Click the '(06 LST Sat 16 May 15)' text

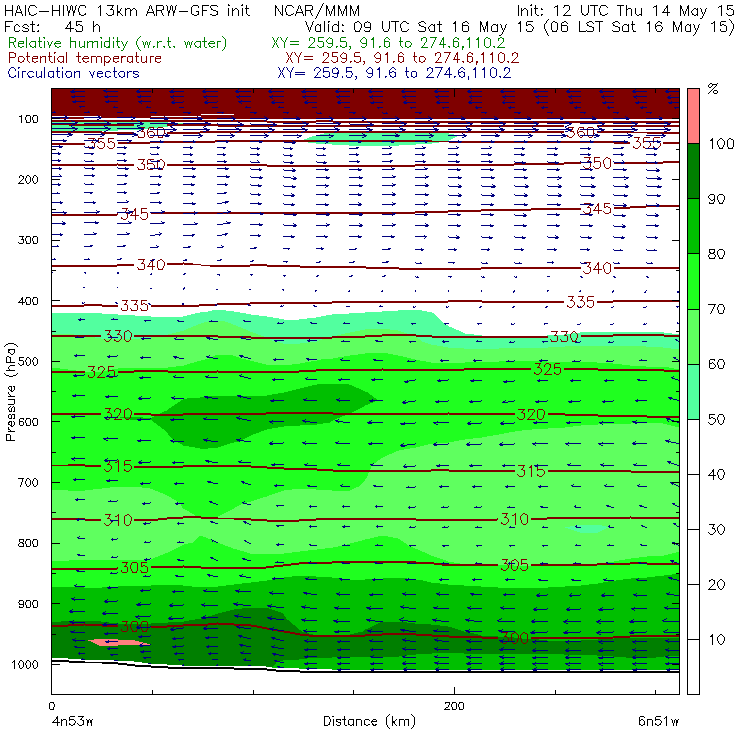[x=639, y=27]
